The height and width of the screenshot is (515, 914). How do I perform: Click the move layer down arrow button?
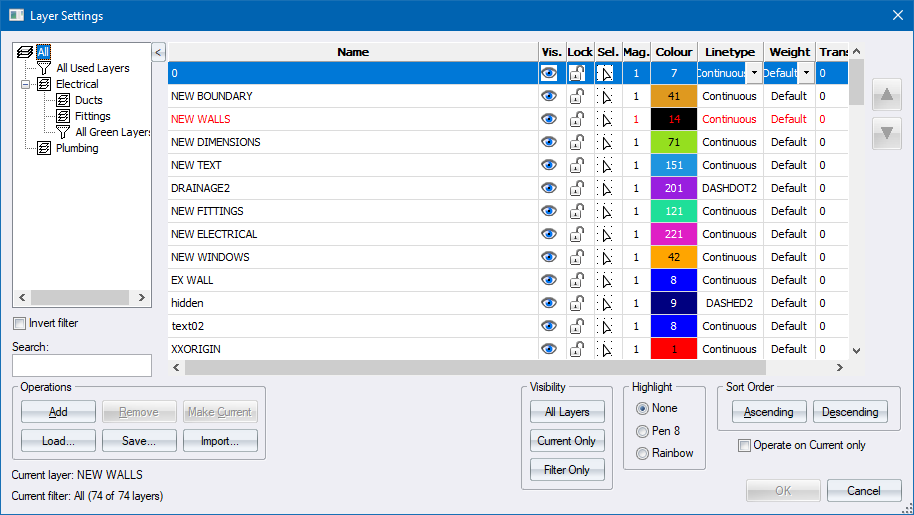click(887, 134)
